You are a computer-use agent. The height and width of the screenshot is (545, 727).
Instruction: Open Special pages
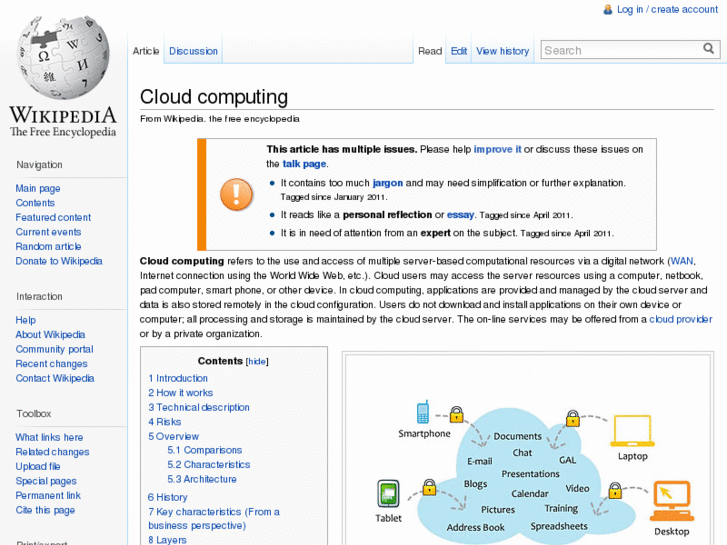point(46,481)
